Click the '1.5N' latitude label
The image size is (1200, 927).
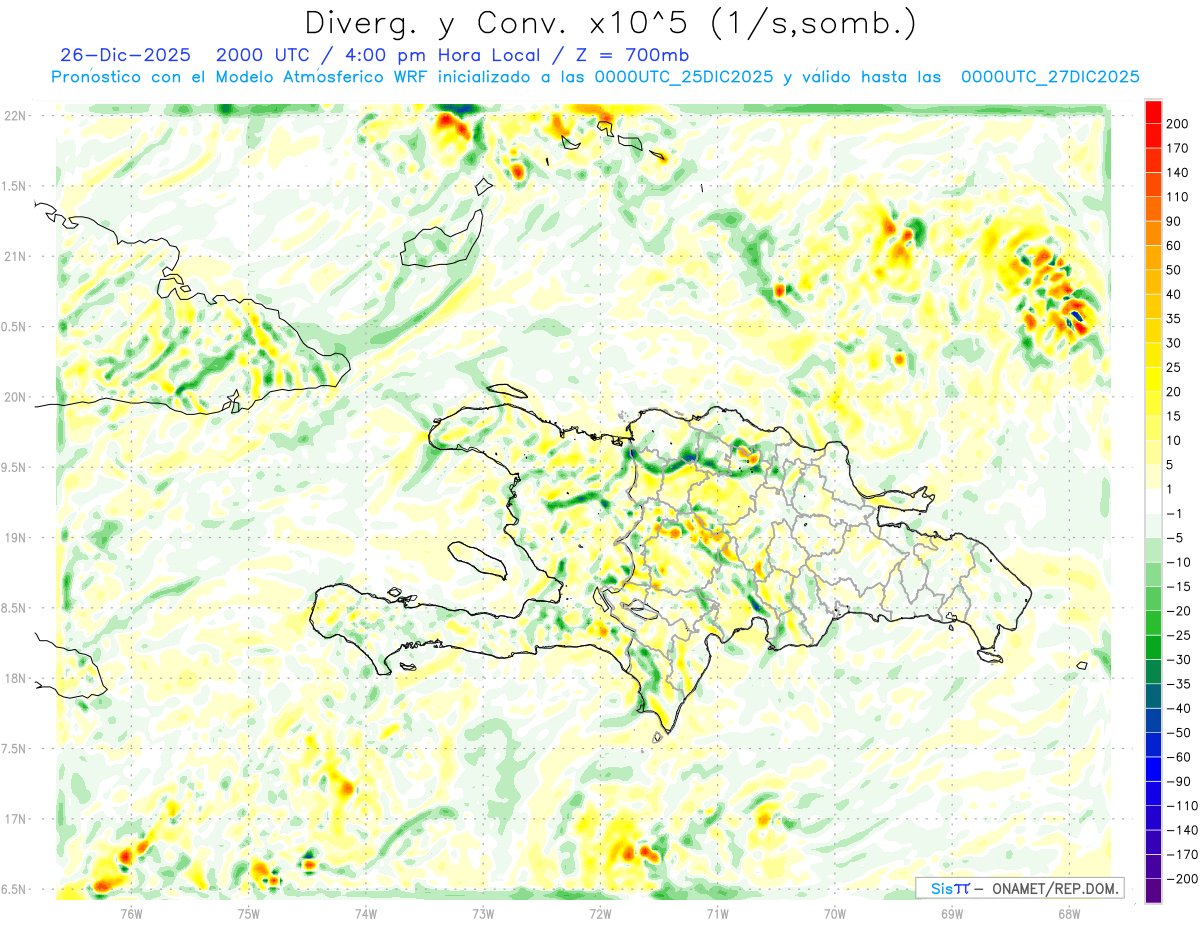tap(15, 186)
